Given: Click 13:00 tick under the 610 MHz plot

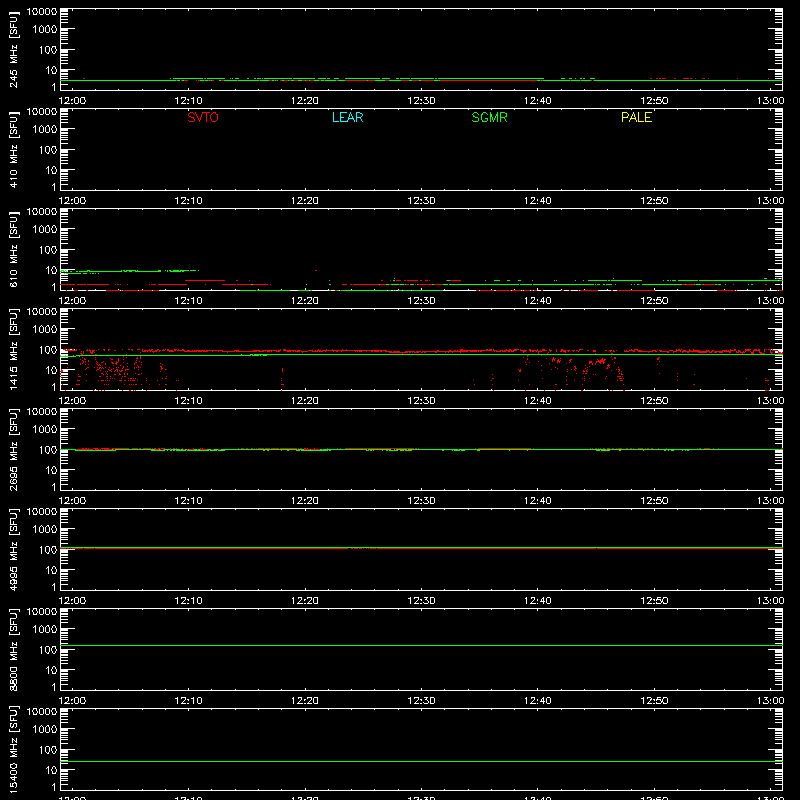Looking at the screenshot, I should point(770,301).
